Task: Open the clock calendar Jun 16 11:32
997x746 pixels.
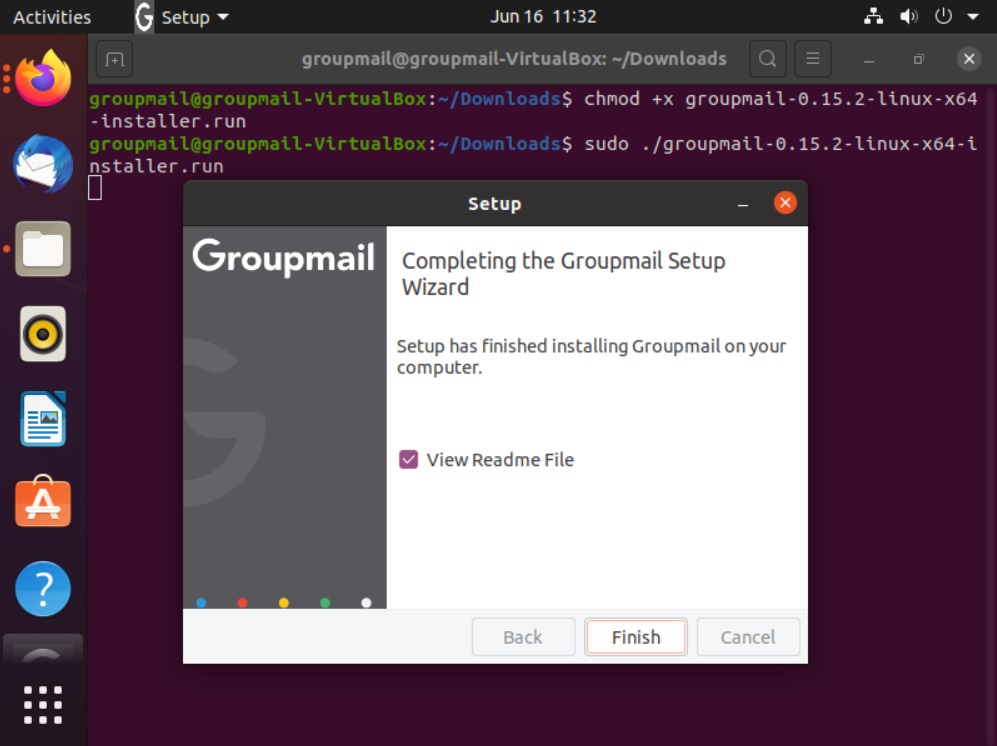Action: point(543,17)
